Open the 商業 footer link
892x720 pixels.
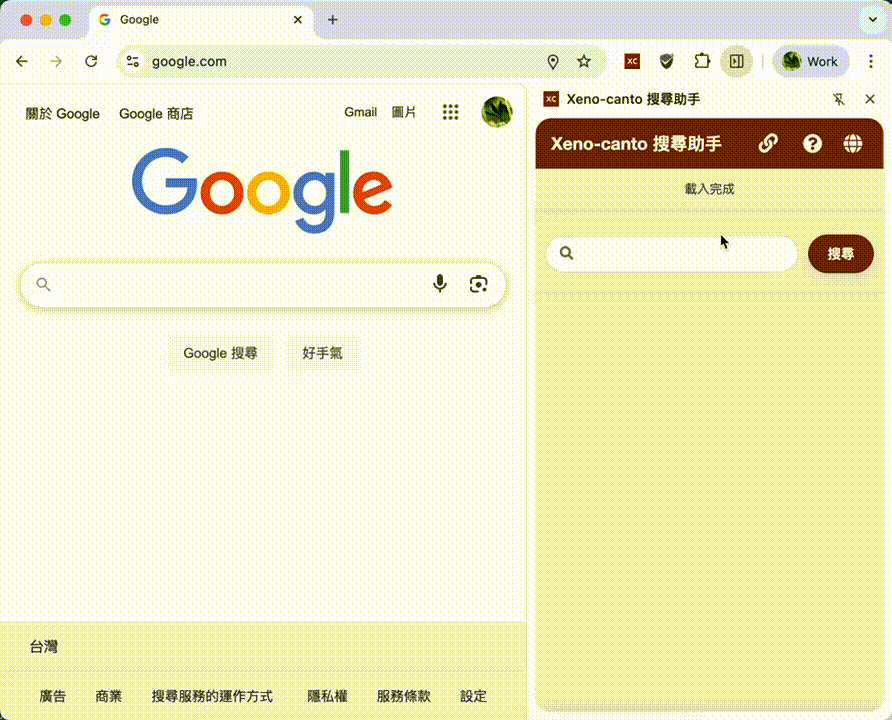point(109,696)
